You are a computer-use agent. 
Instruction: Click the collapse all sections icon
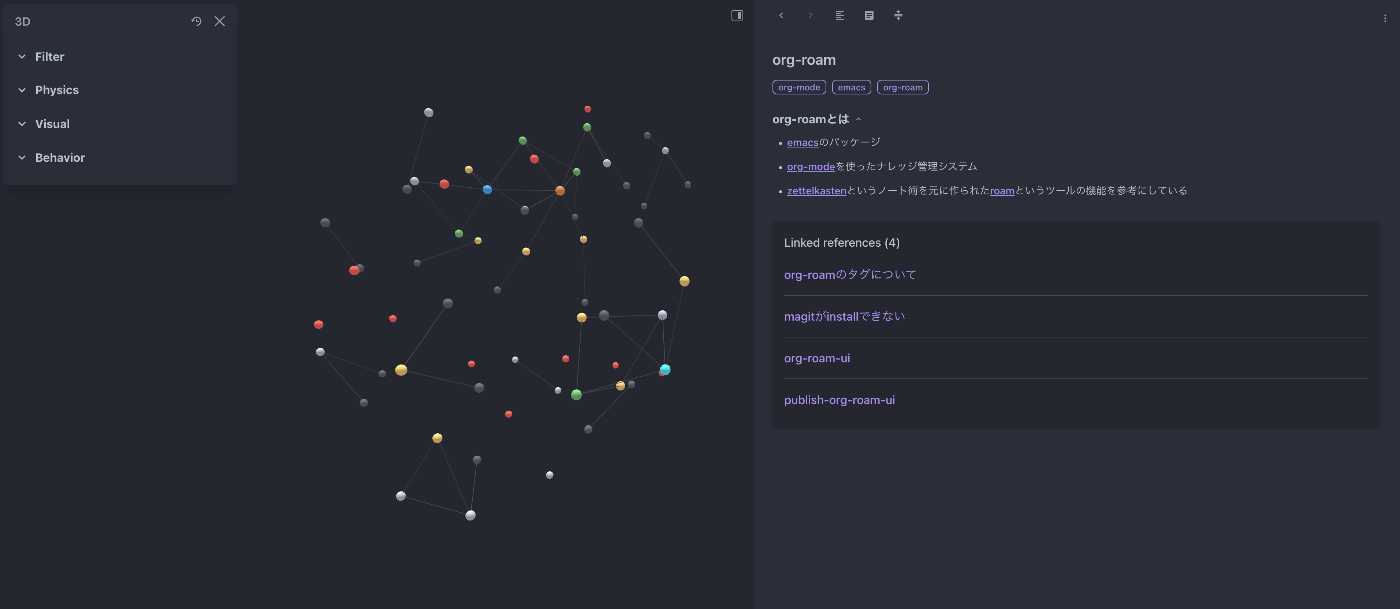(x=898, y=15)
